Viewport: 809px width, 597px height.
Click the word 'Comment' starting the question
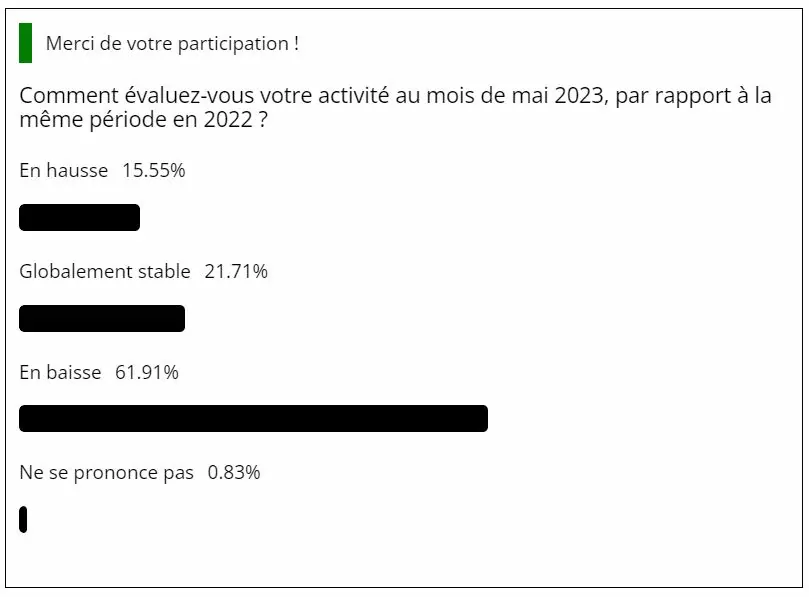coord(69,96)
